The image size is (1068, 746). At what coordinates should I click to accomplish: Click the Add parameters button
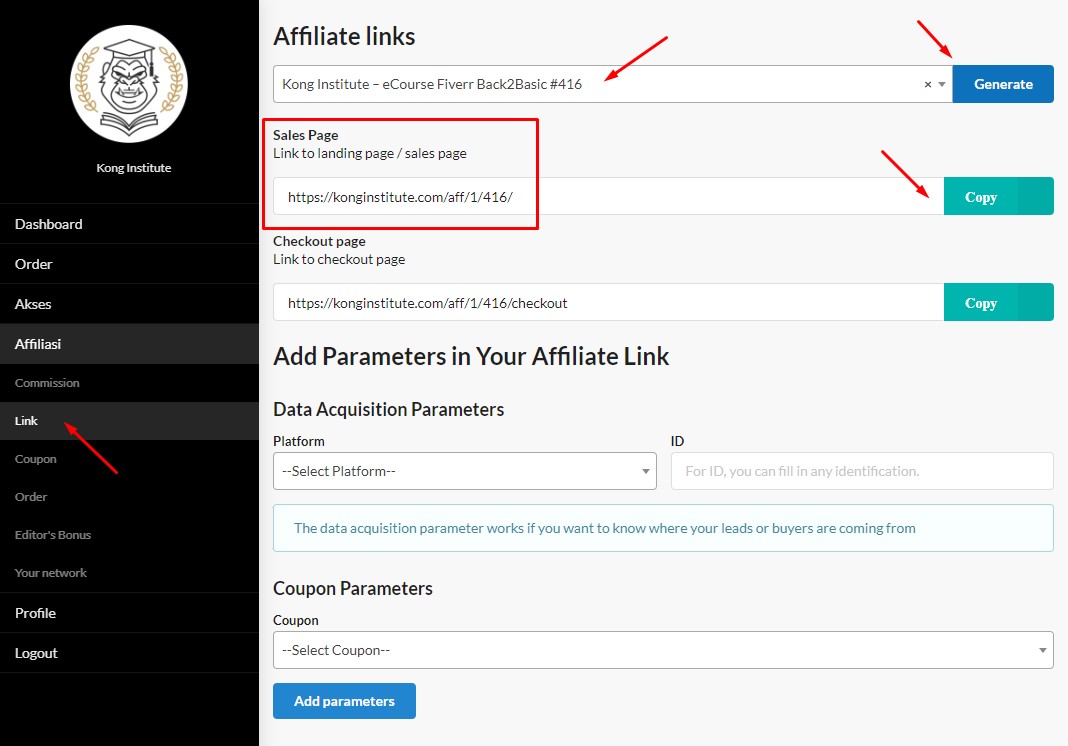click(x=344, y=701)
